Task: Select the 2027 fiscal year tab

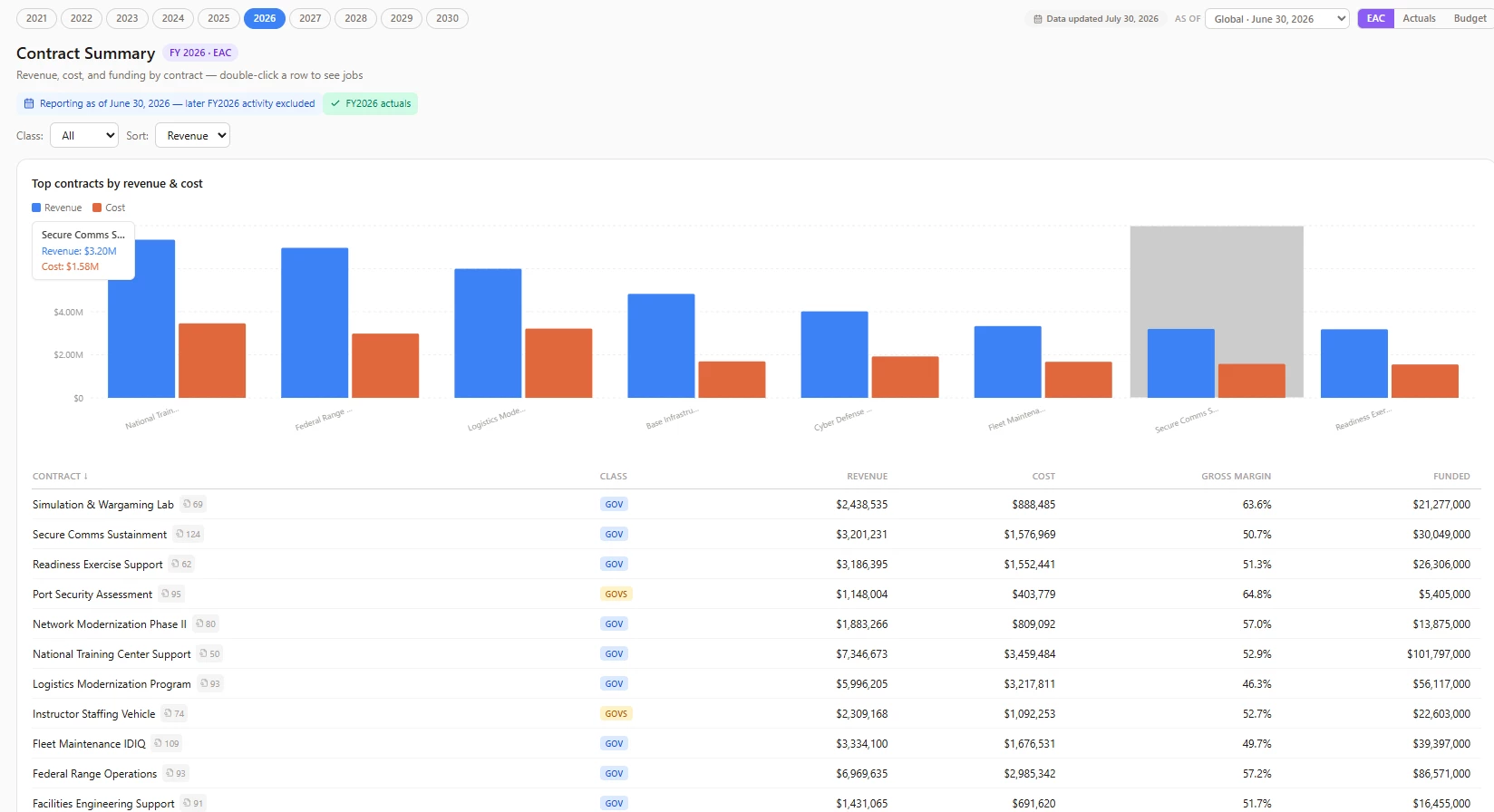Action: [x=310, y=18]
